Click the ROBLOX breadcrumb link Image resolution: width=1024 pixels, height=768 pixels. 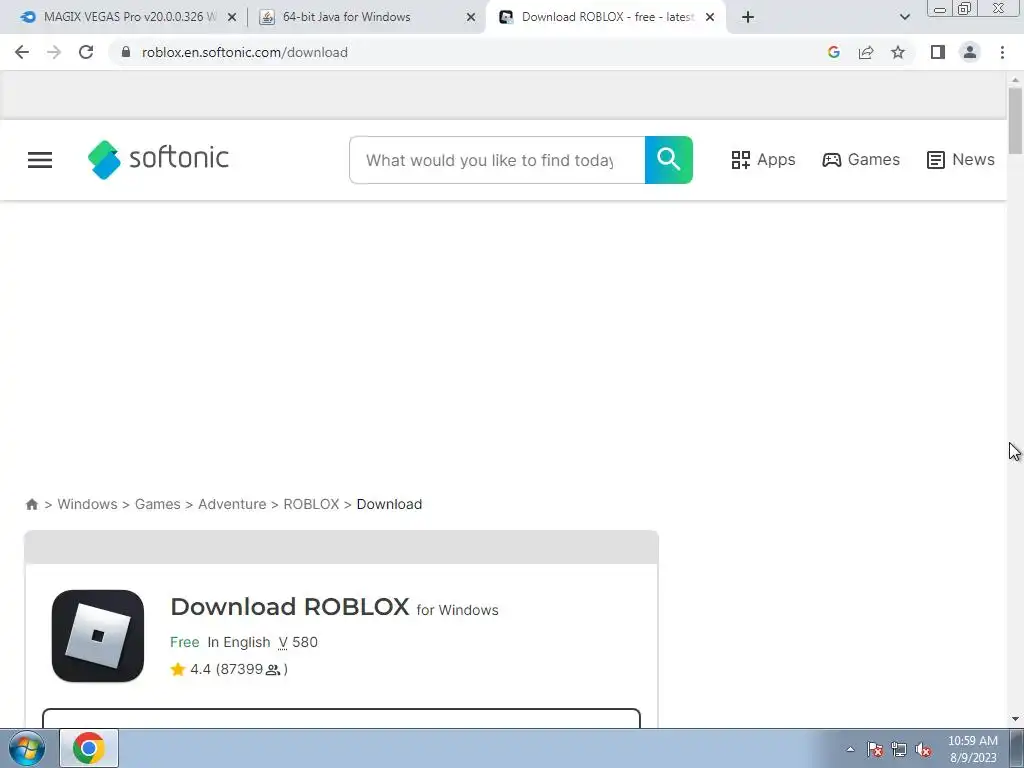311,504
